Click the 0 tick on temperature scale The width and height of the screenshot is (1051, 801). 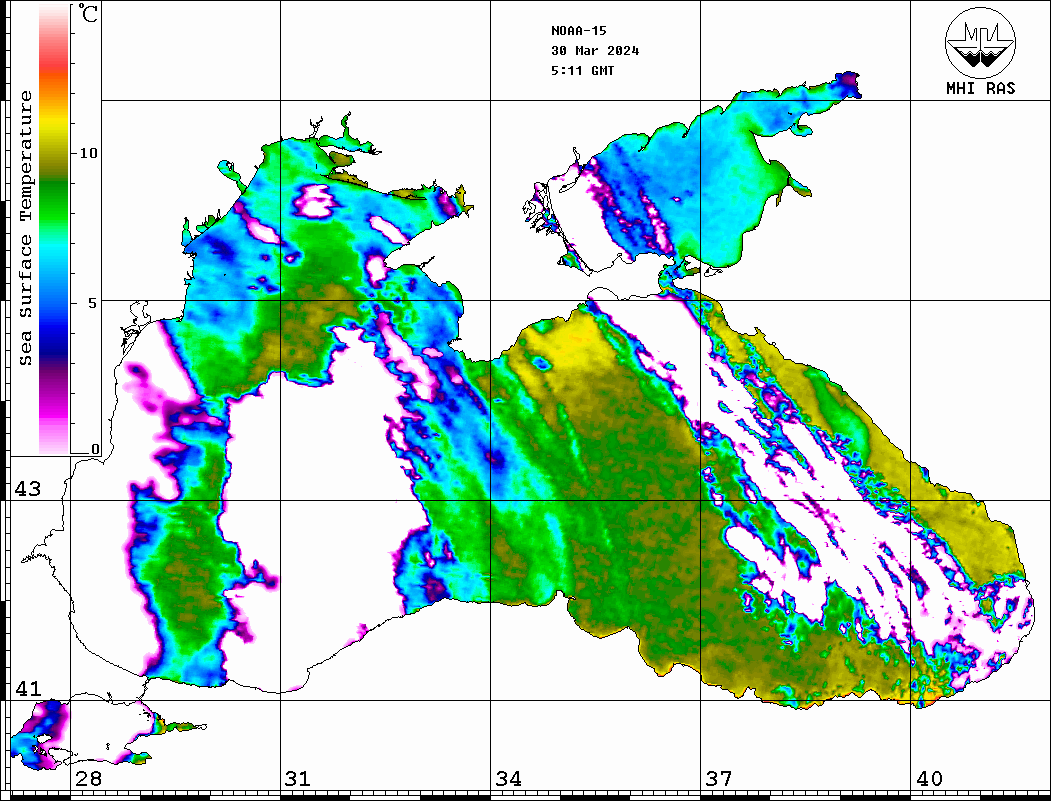point(95,449)
